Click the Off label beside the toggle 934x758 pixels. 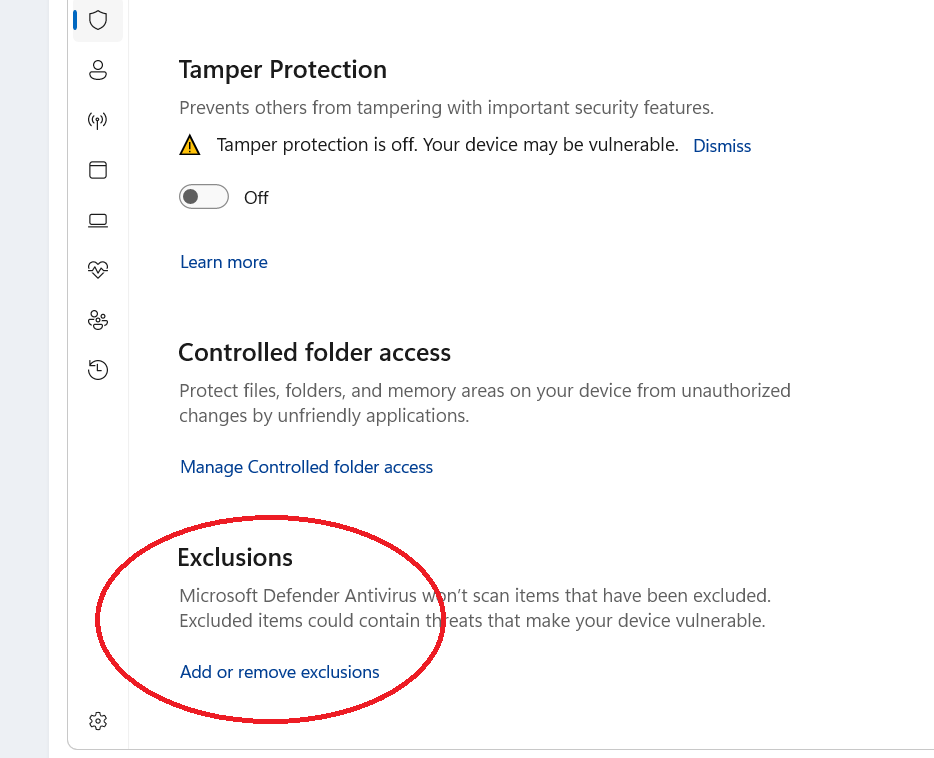coord(256,198)
